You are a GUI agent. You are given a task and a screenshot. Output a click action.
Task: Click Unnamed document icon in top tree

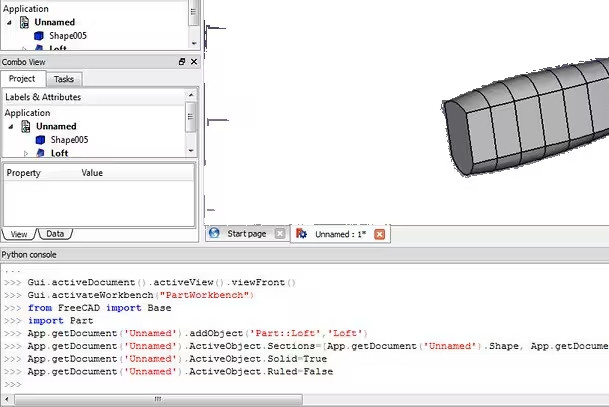(x=24, y=22)
